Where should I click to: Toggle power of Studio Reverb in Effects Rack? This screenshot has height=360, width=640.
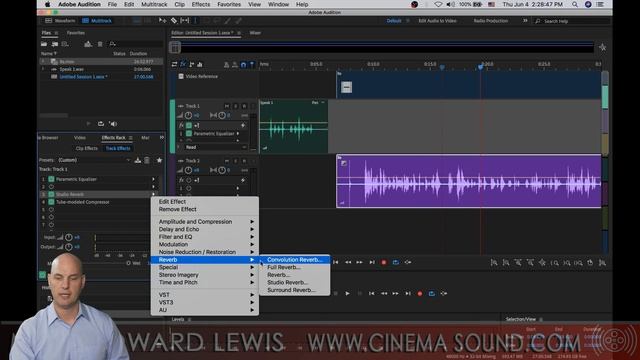pyautogui.click(x=51, y=194)
